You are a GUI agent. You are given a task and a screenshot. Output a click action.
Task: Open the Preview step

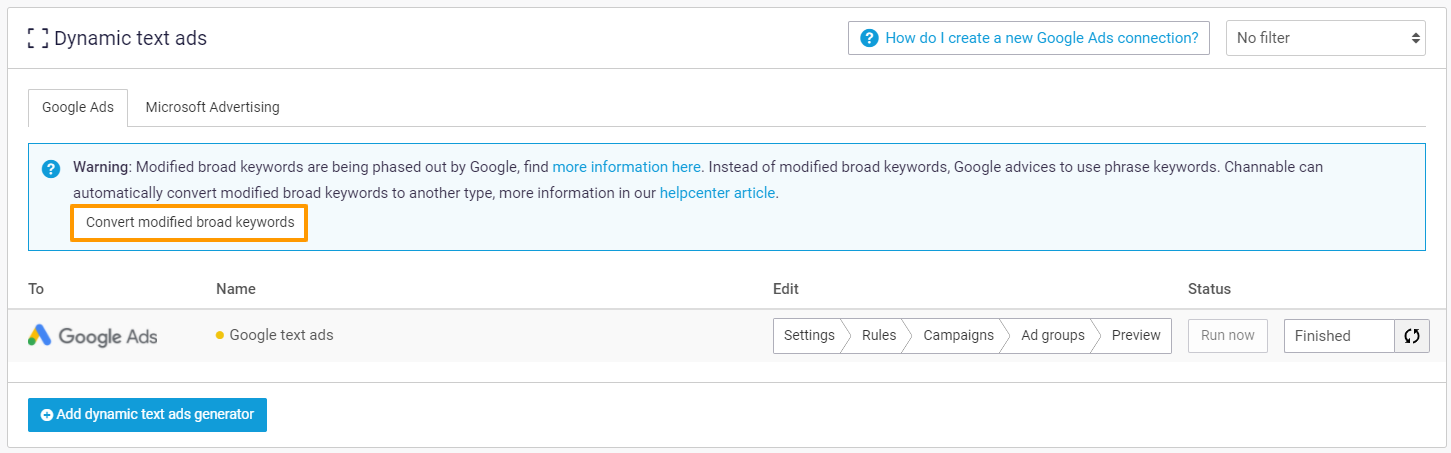click(x=1136, y=336)
